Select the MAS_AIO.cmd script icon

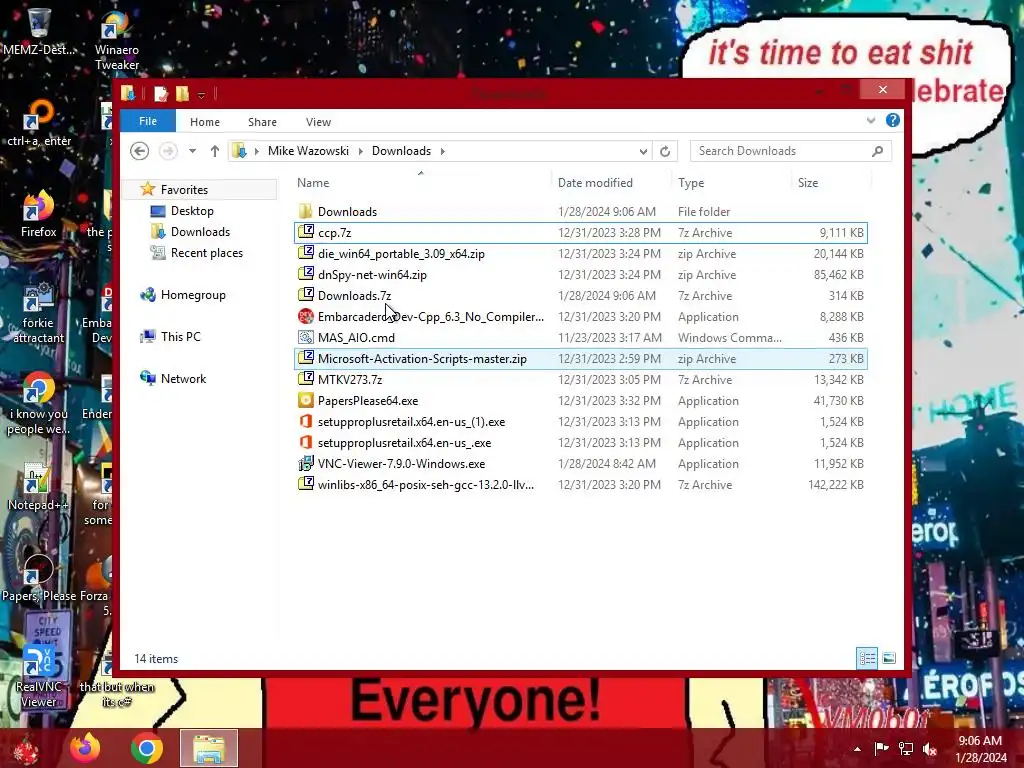305,337
